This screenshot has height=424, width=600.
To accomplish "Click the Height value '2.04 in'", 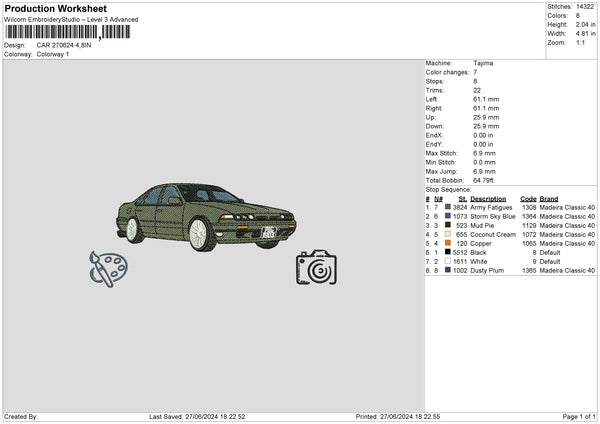I will [585, 24].
